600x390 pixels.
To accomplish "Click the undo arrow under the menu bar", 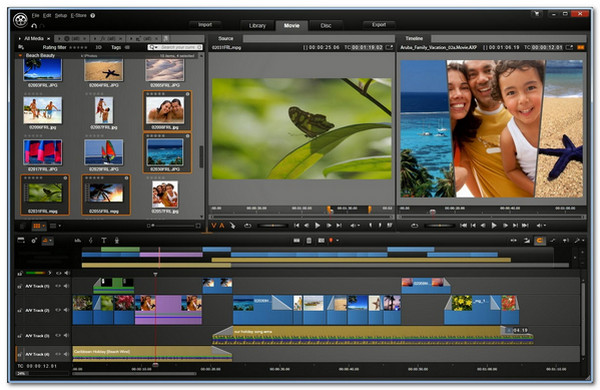I will (34, 26).
